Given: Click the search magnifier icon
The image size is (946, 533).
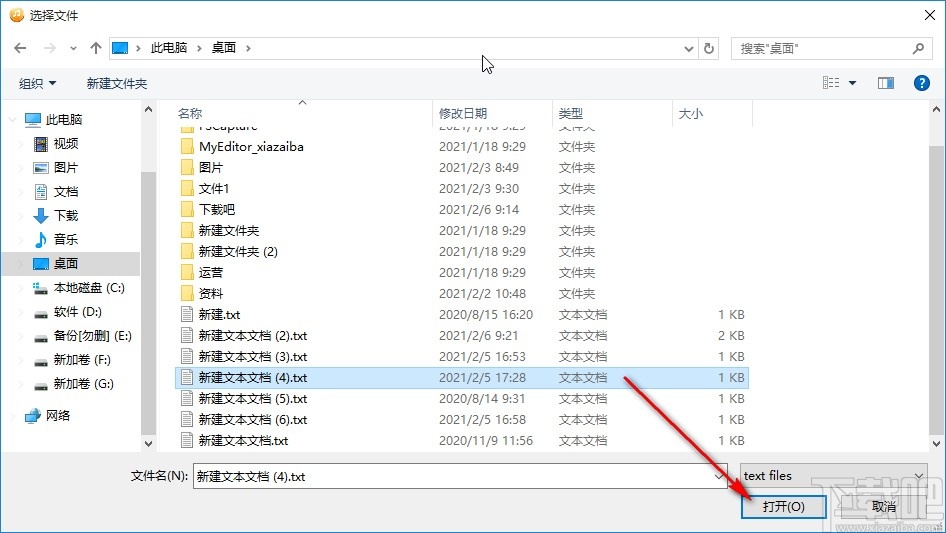Looking at the screenshot, I should 918,48.
